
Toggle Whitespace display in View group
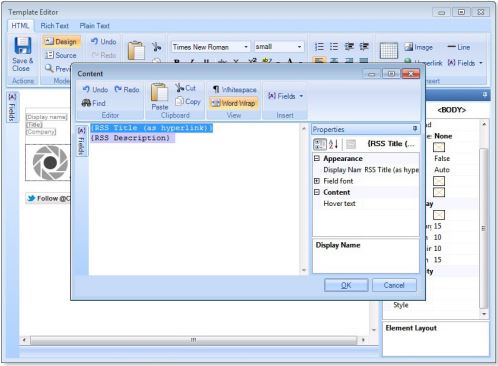(235, 89)
